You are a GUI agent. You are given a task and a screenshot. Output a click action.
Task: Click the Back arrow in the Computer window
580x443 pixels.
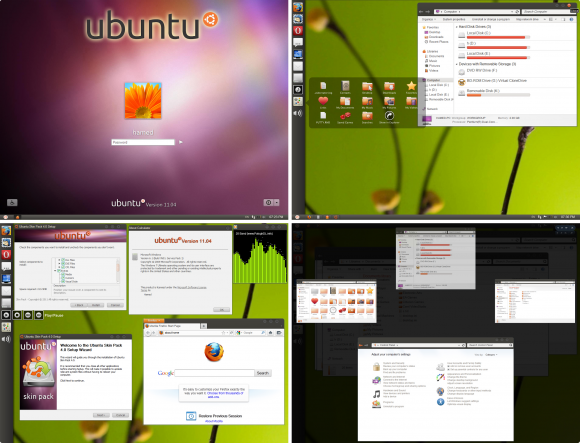click(x=421, y=12)
